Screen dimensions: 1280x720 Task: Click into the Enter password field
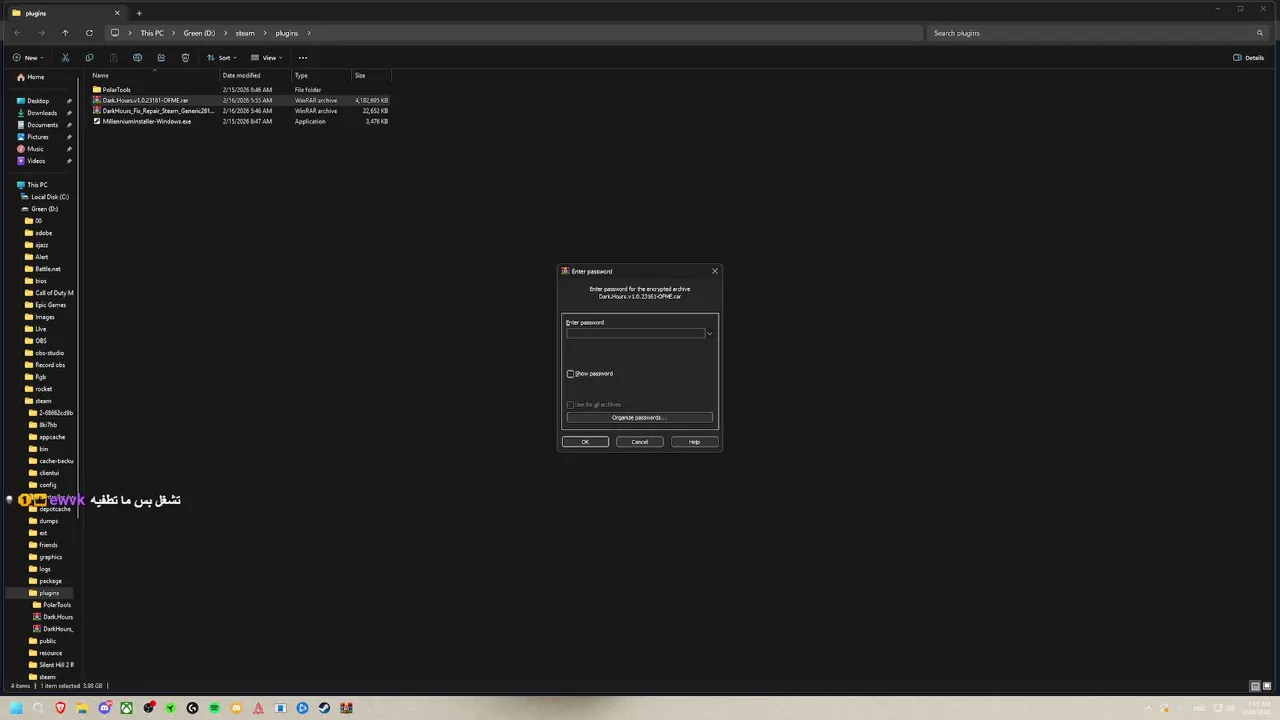(636, 334)
